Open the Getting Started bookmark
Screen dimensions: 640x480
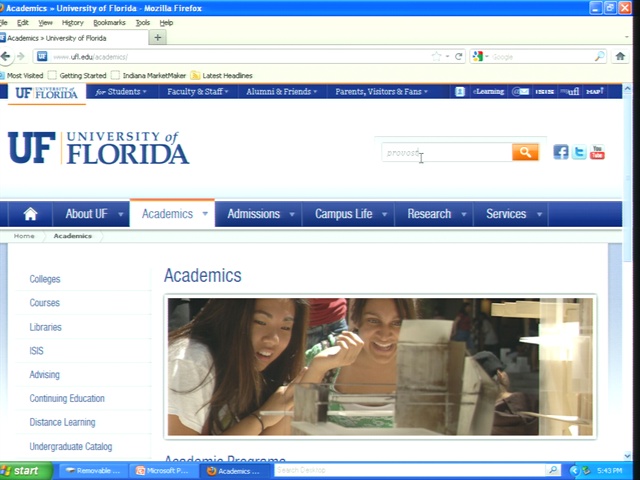click(78, 76)
